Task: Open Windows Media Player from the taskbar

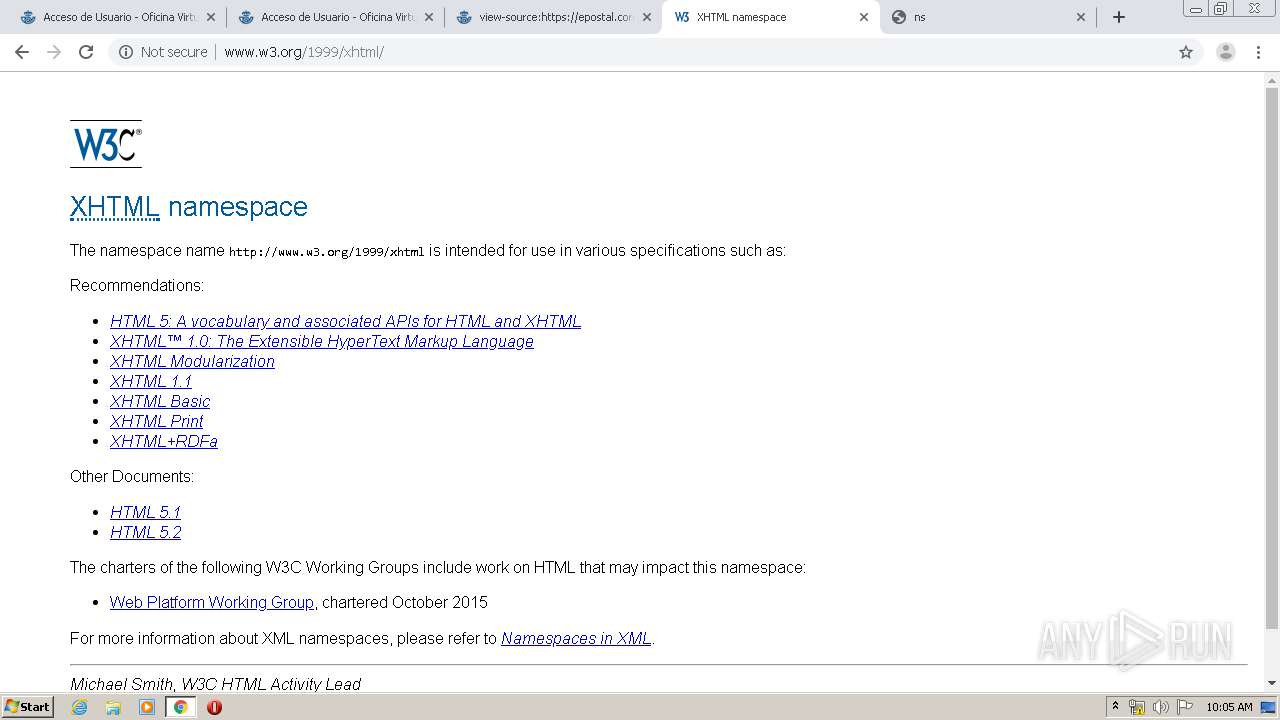Action: [x=147, y=707]
